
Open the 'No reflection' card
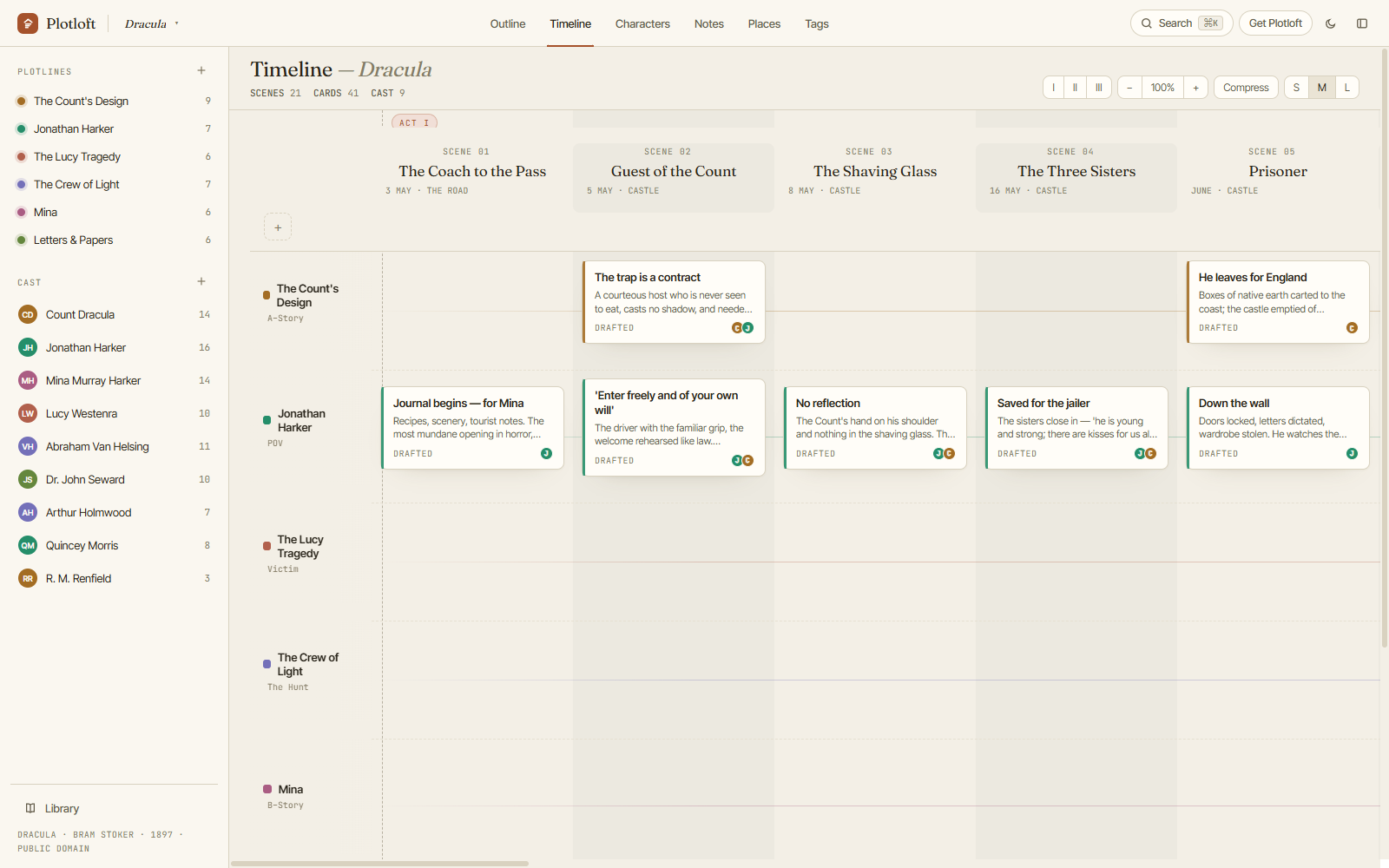coord(875,428)
